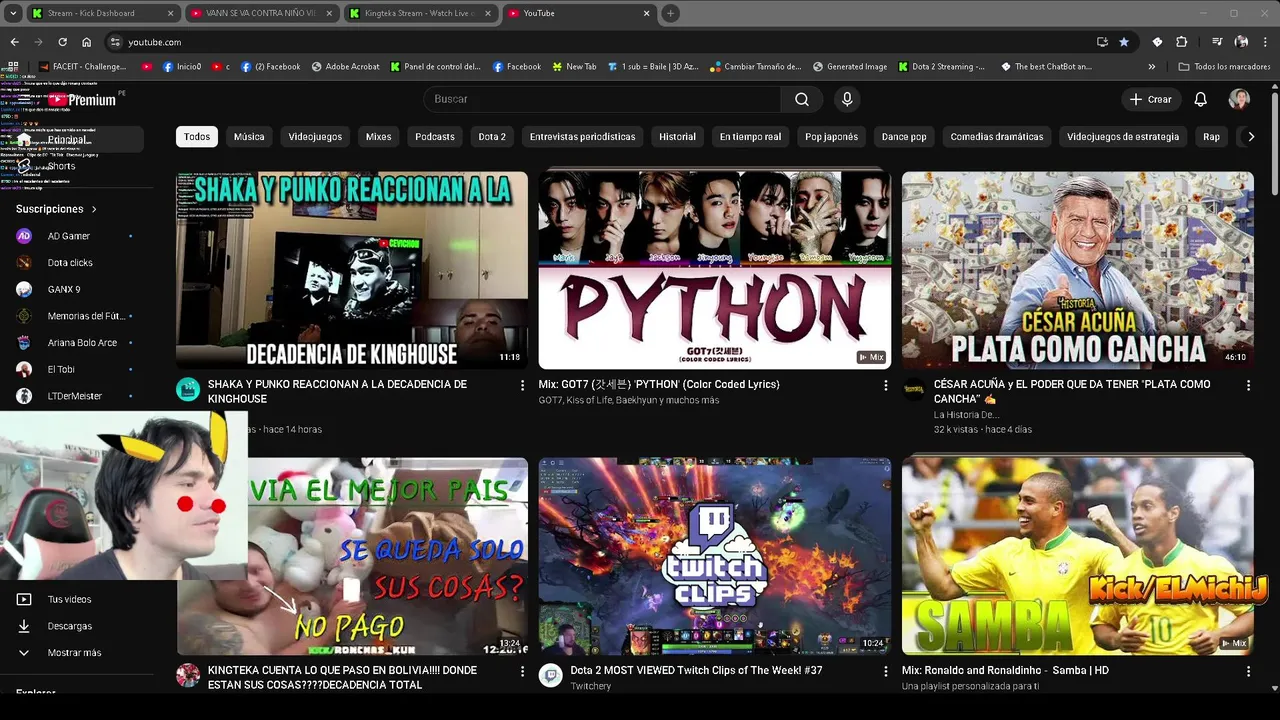Click the browser home icon
The height and width of the screenshot is (720, 1280).
86,42
